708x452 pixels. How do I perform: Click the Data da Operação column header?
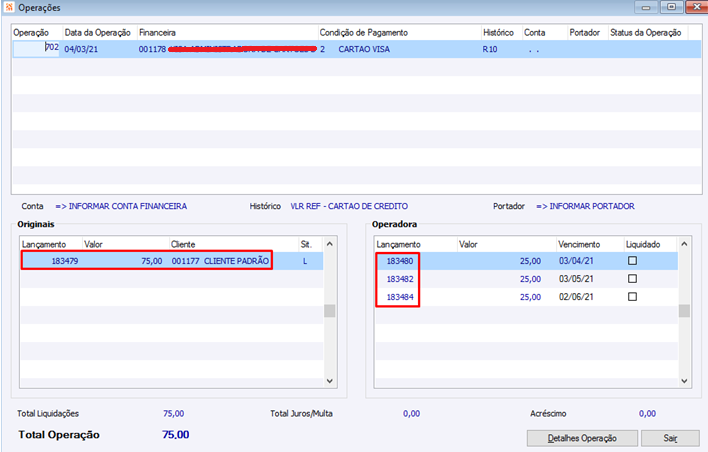point(99,33)
